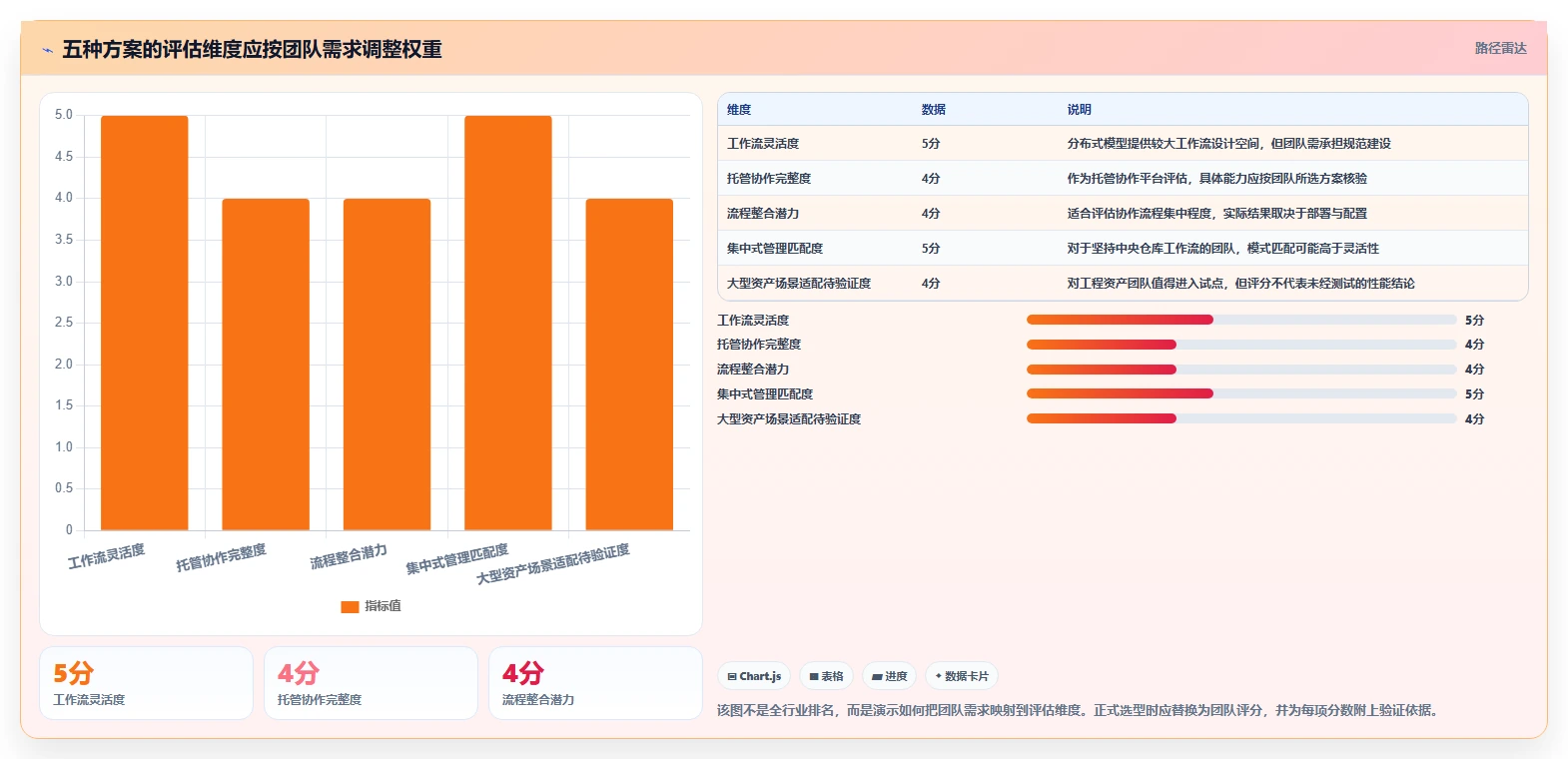Click the 集中式管理匹配度 x-axis label
1568x759 pixels.
[457, 559]
